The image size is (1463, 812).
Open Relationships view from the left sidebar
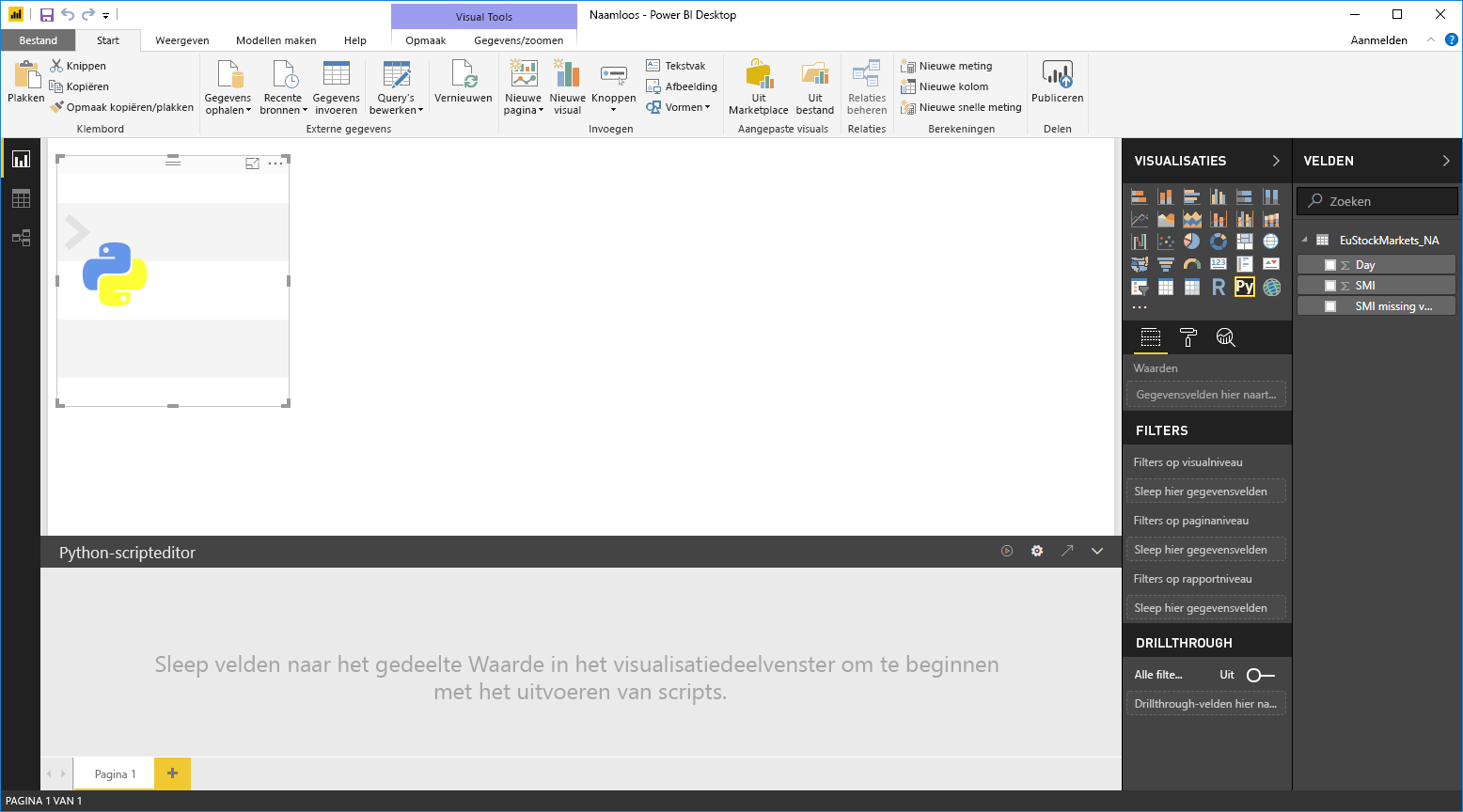point(21,238)
